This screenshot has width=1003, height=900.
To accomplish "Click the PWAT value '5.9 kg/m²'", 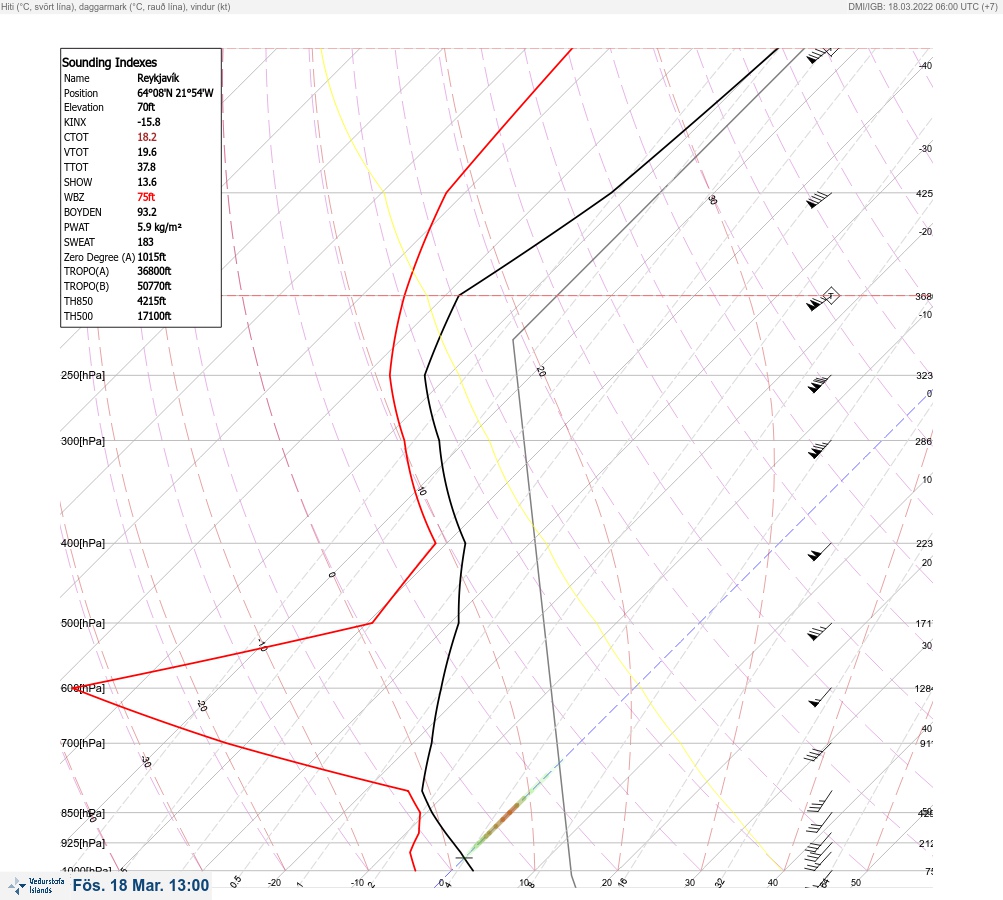I will click(x=159, y=227).
